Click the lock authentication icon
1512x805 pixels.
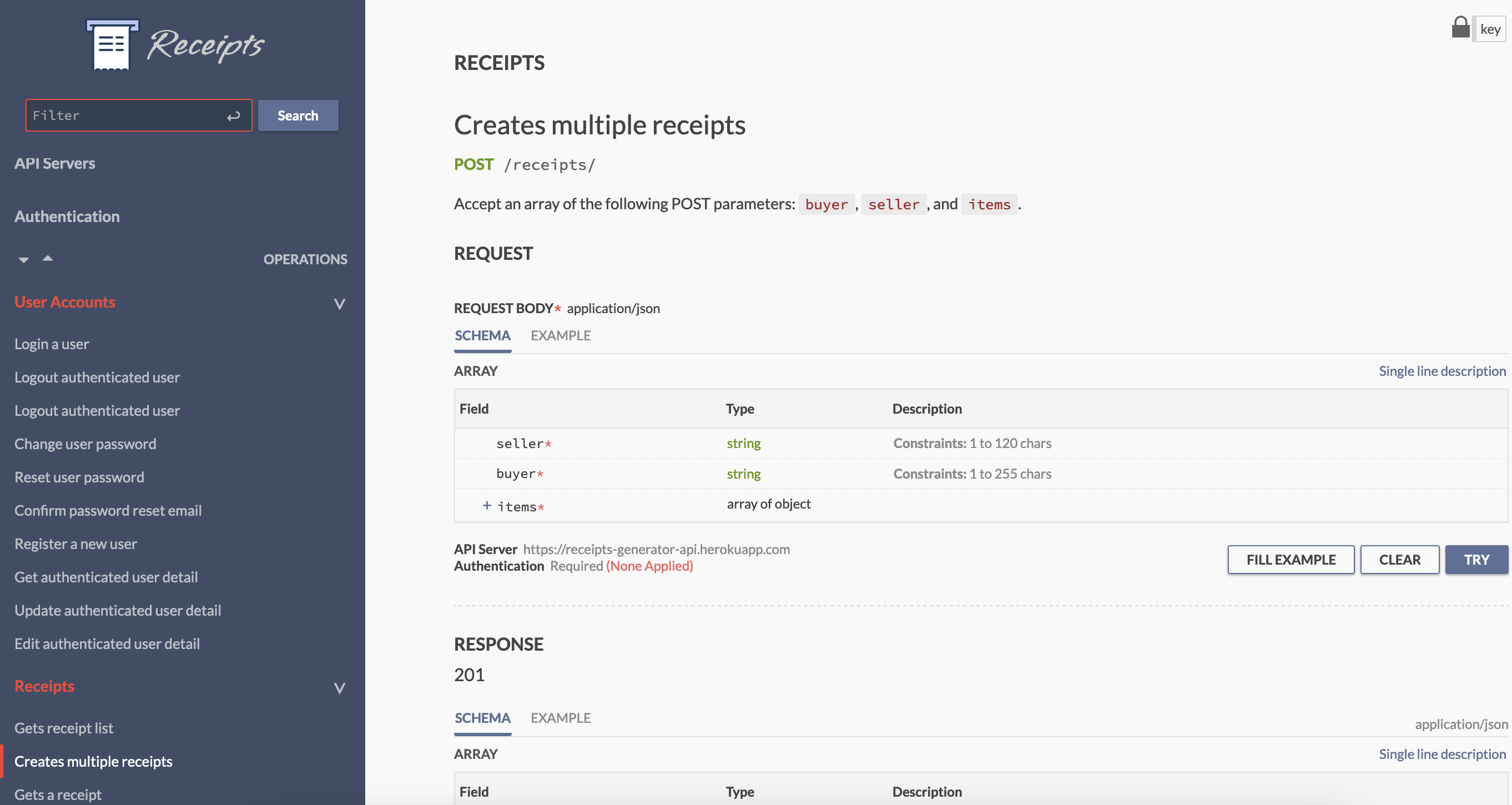[x=1460, y=28]
